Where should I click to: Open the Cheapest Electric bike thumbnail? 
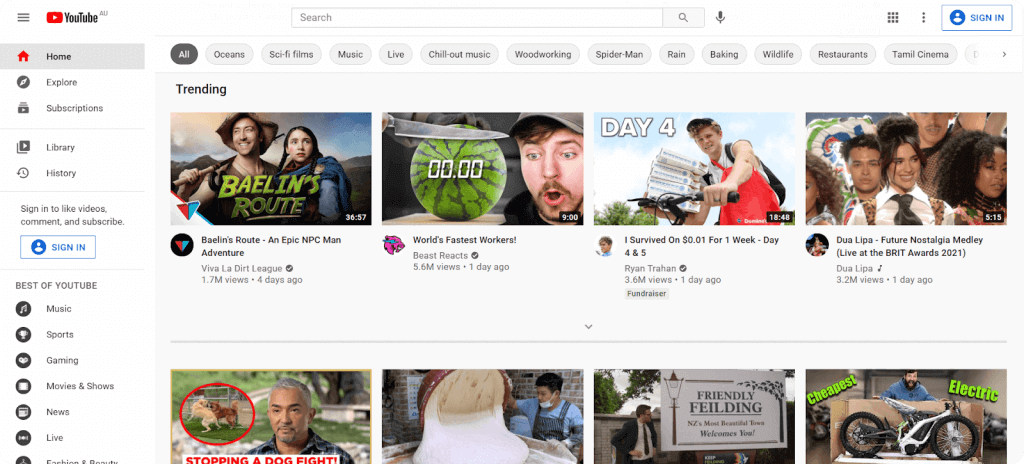(x=906, y=417)
